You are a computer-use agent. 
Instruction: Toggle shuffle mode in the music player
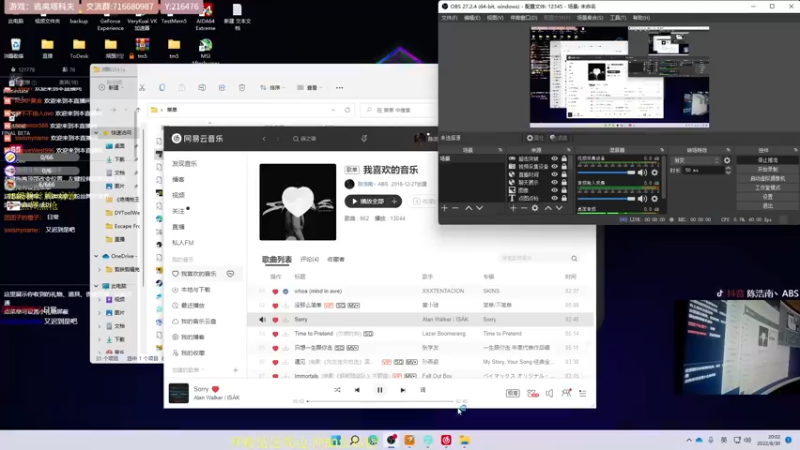click(x=337, y=390)
